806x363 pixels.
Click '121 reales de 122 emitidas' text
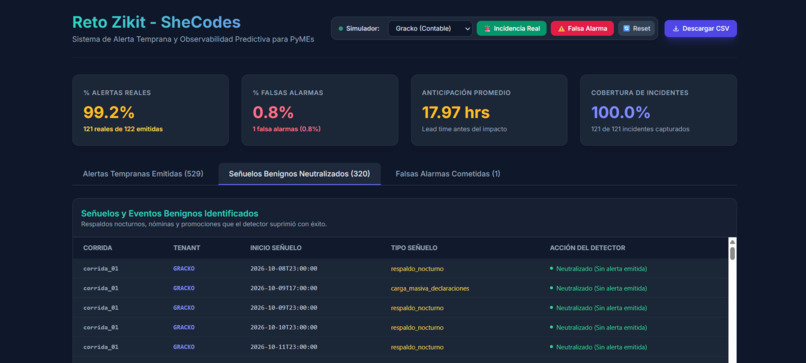coord(123,129)
